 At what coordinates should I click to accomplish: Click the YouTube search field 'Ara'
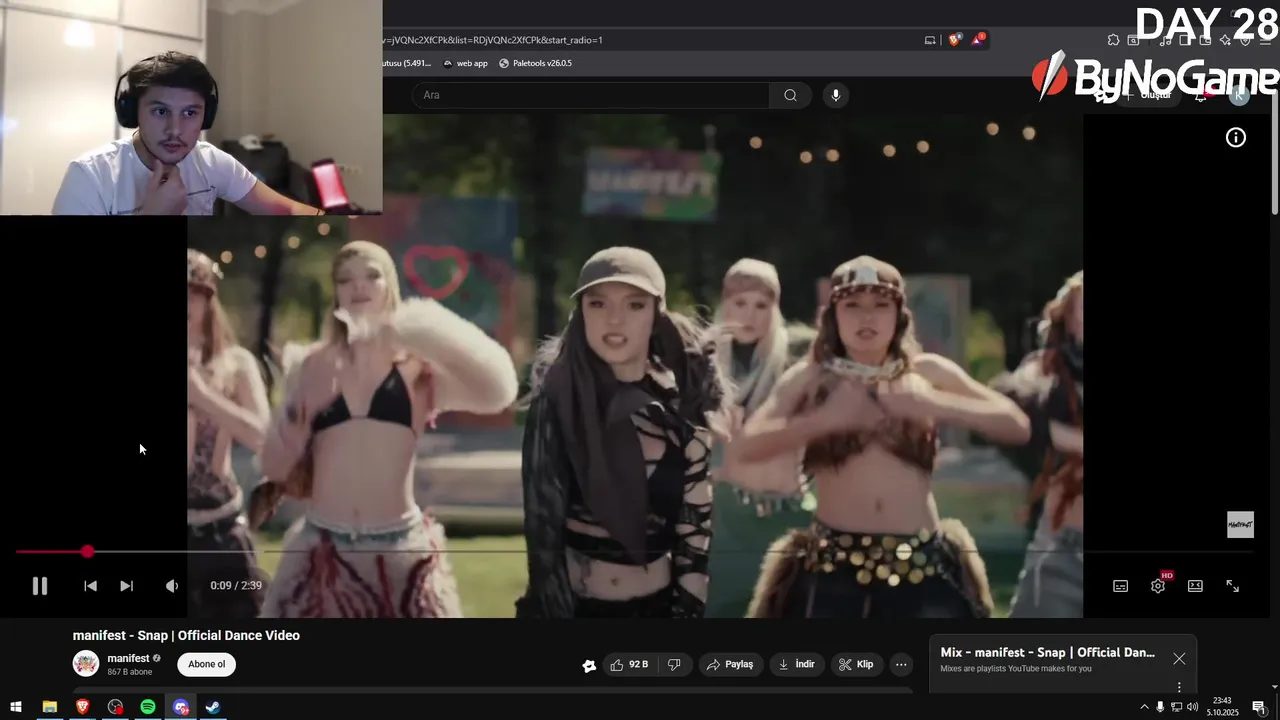590,95
